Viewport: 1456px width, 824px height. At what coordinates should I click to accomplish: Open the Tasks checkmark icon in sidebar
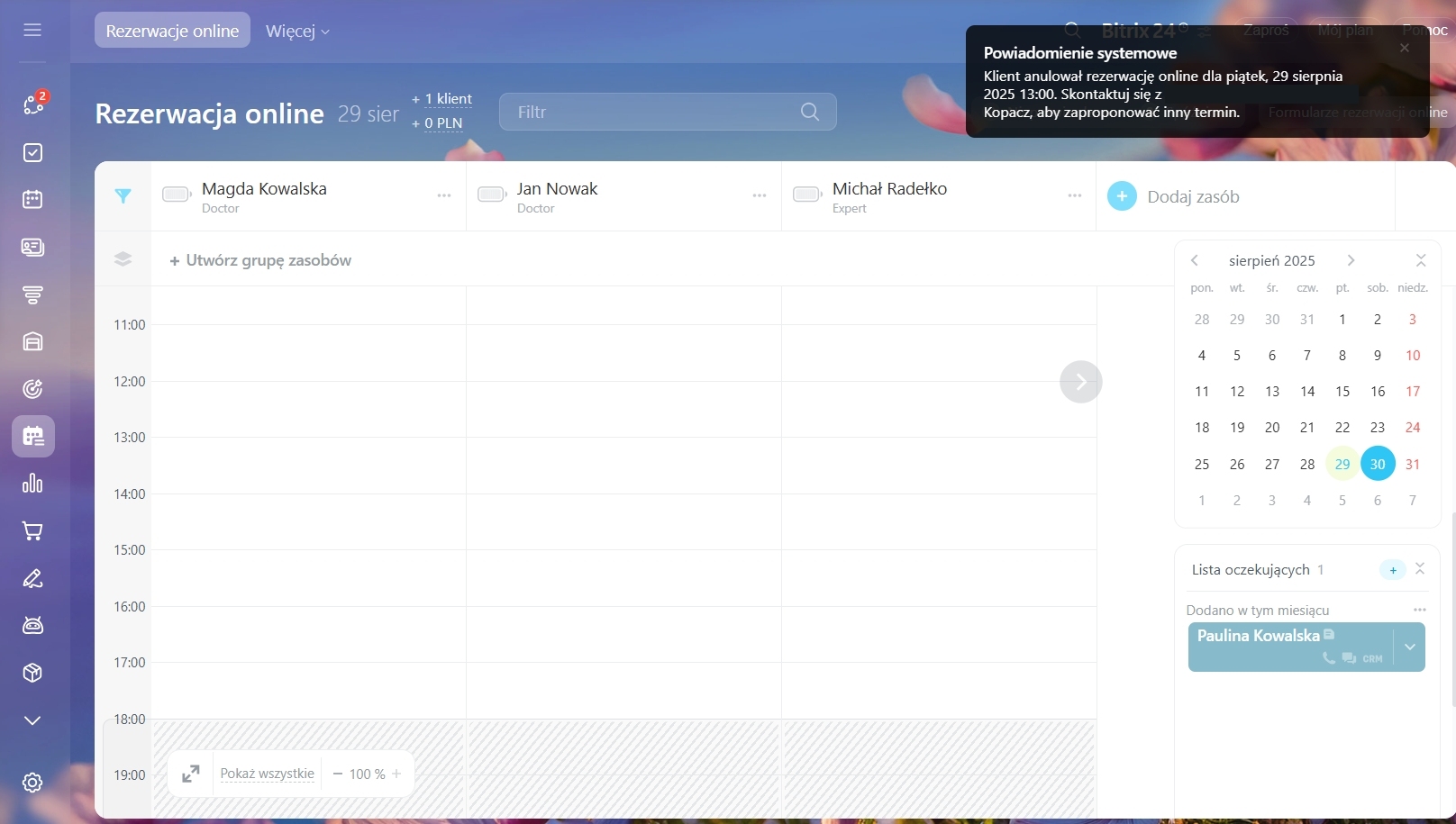(32, 152)
